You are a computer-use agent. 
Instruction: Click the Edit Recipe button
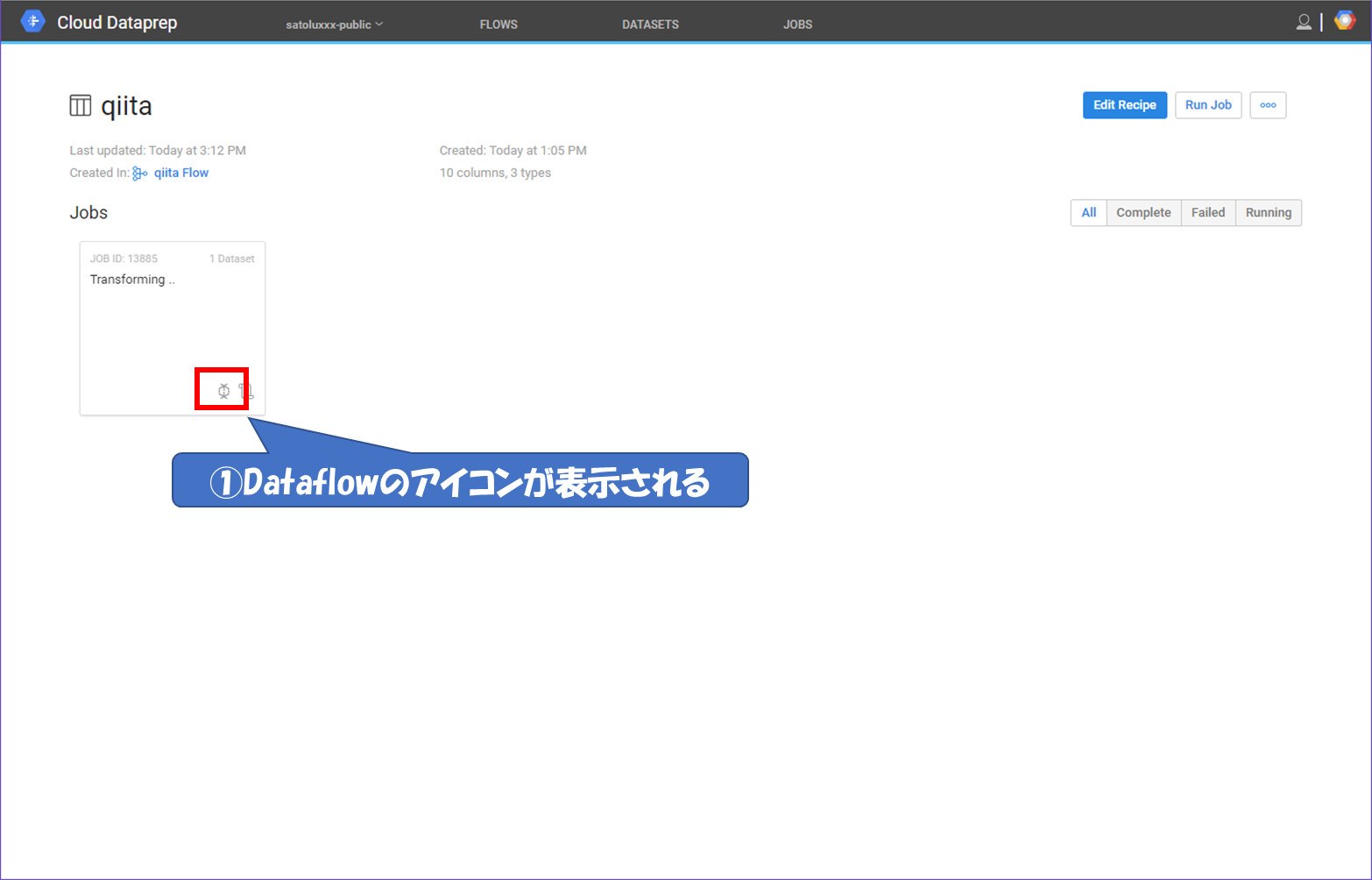click(1125, 105)
